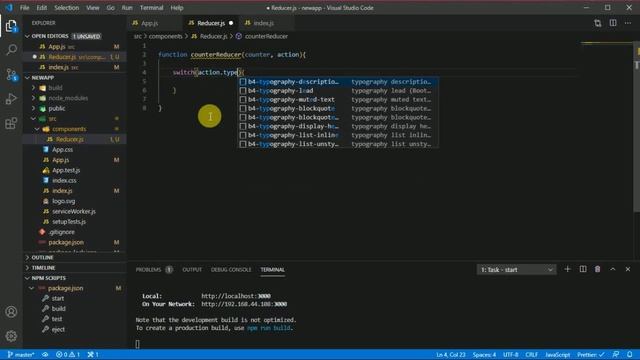Click the CRLF line ending status item
The image size is (640, 360).
531,355
